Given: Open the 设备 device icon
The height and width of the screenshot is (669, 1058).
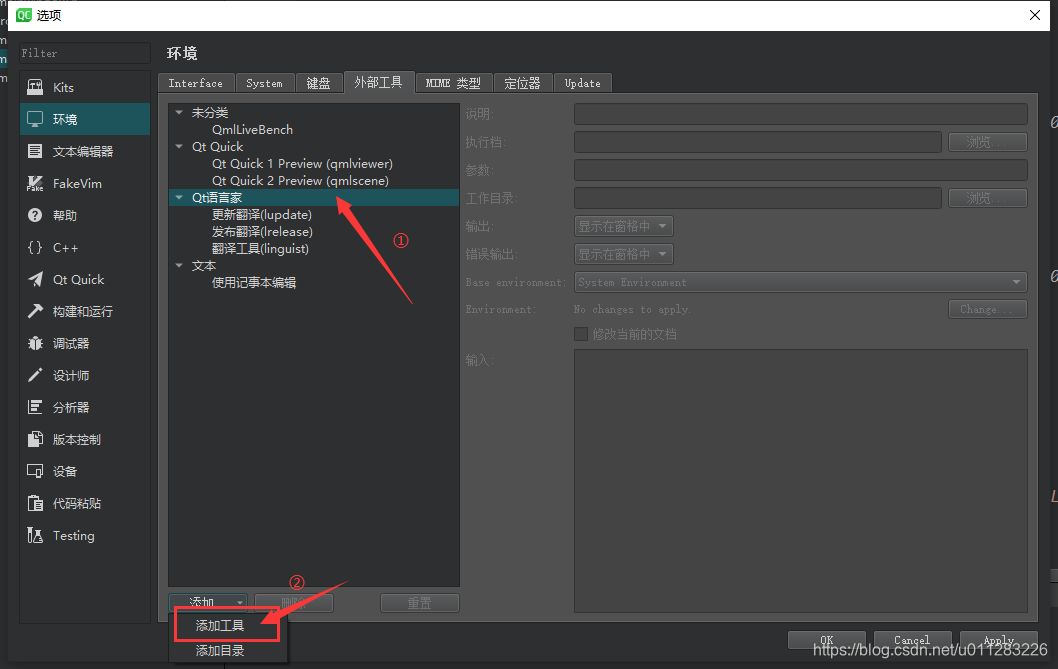Looking at the screenshot, I should click(35, 471).
